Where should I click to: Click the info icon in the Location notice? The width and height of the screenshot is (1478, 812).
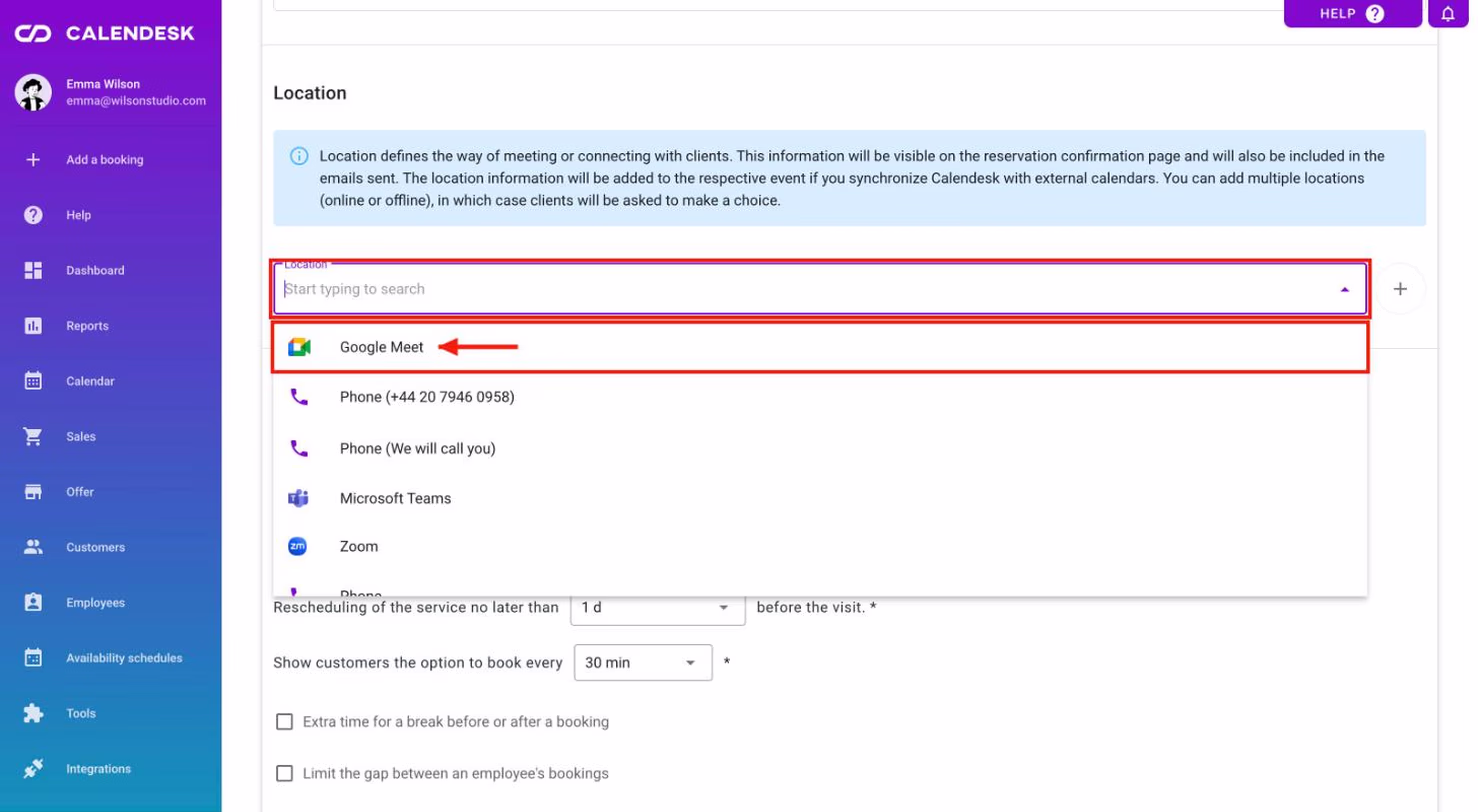[299, 157]
